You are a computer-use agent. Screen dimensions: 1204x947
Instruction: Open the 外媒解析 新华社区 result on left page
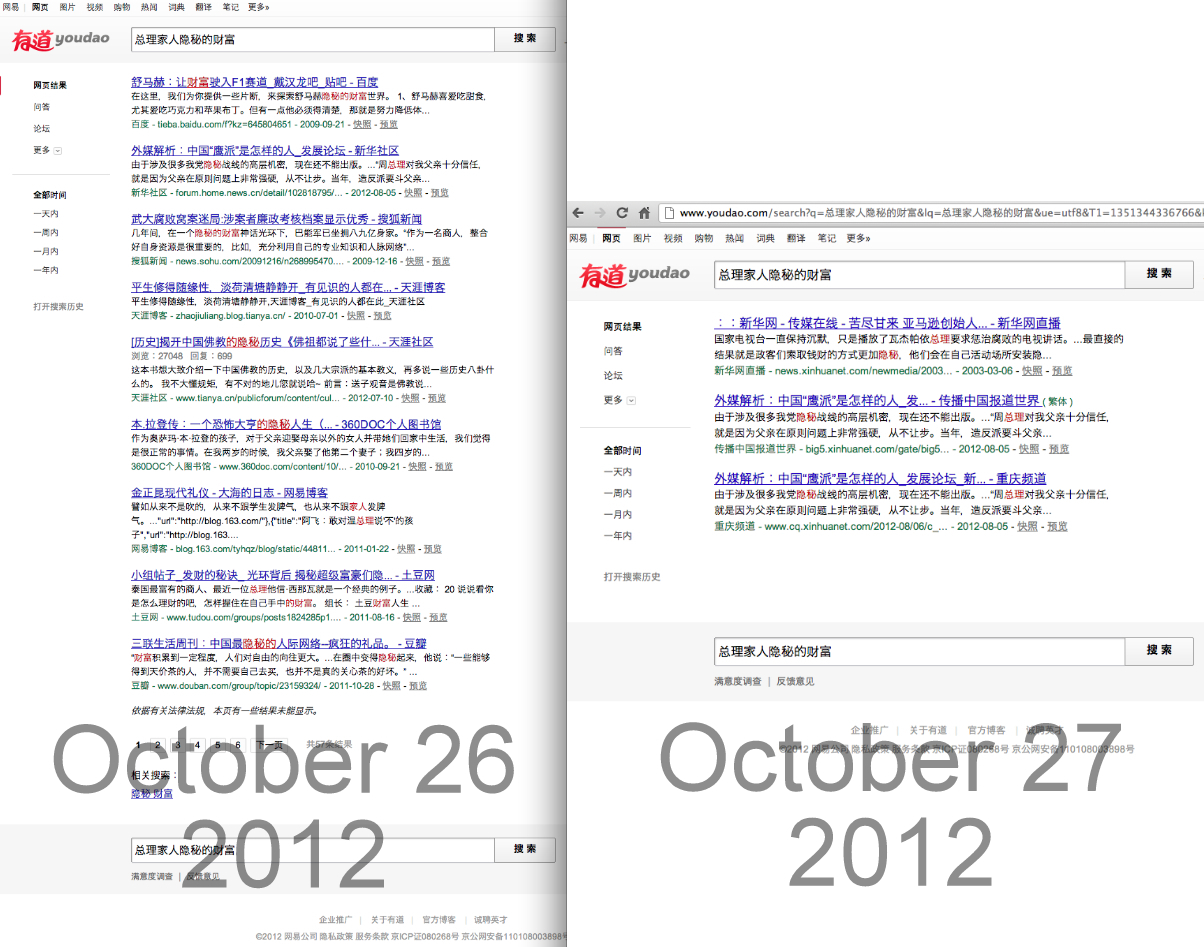tap(265, 150)
